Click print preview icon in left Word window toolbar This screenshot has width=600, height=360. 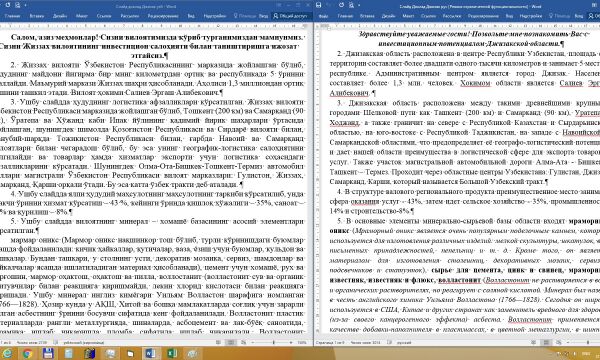pos(18,5)
